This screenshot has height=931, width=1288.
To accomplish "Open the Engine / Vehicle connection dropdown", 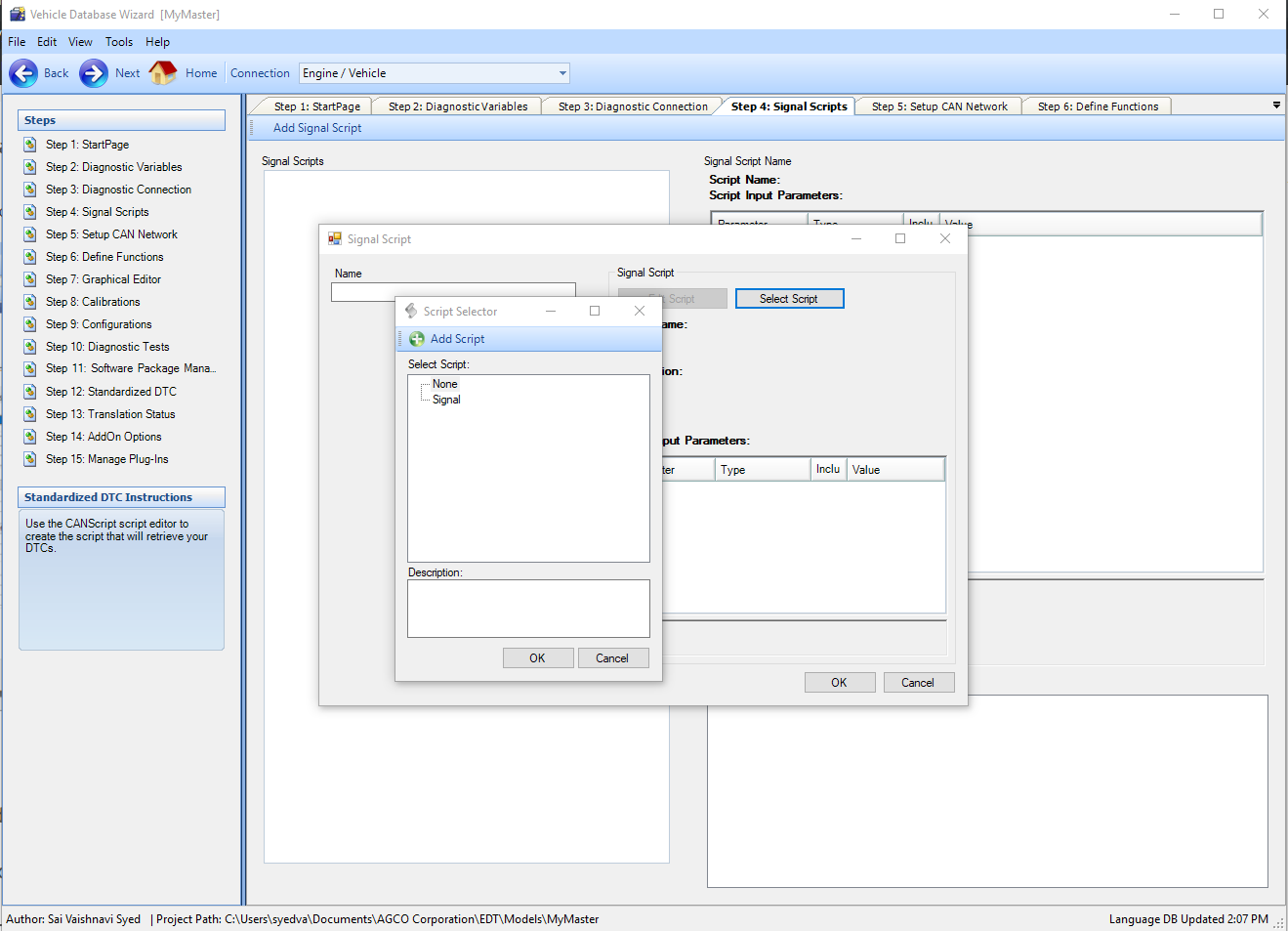I will pyautogui.click(x=562, y=73).
